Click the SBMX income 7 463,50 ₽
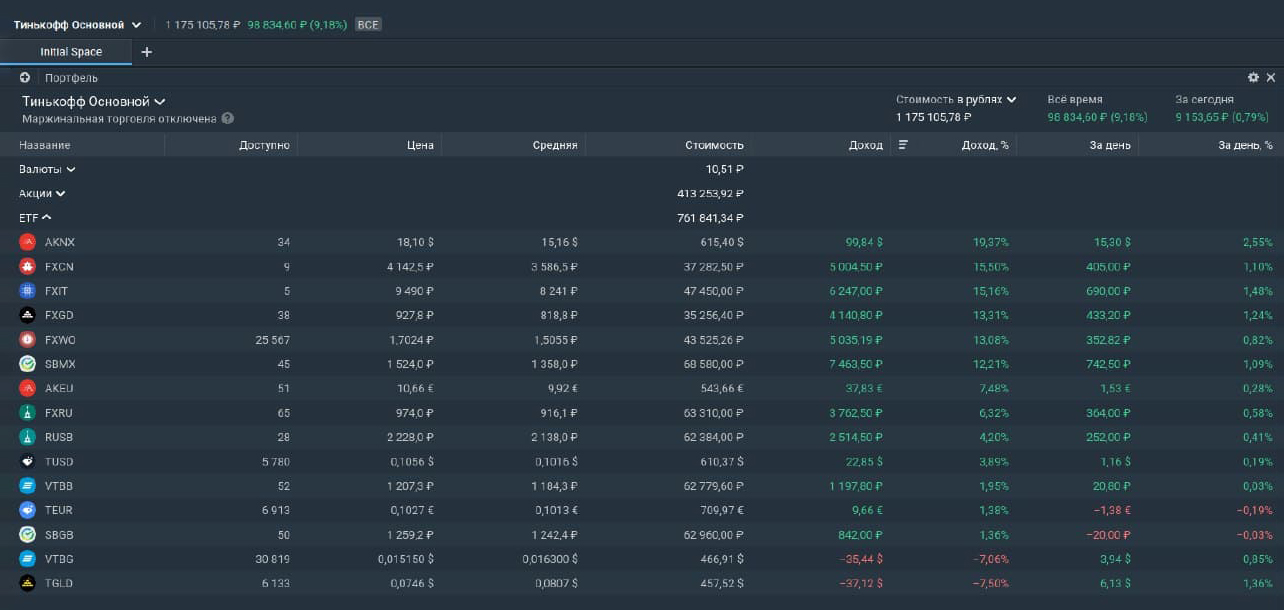 [x=856, y=364]
